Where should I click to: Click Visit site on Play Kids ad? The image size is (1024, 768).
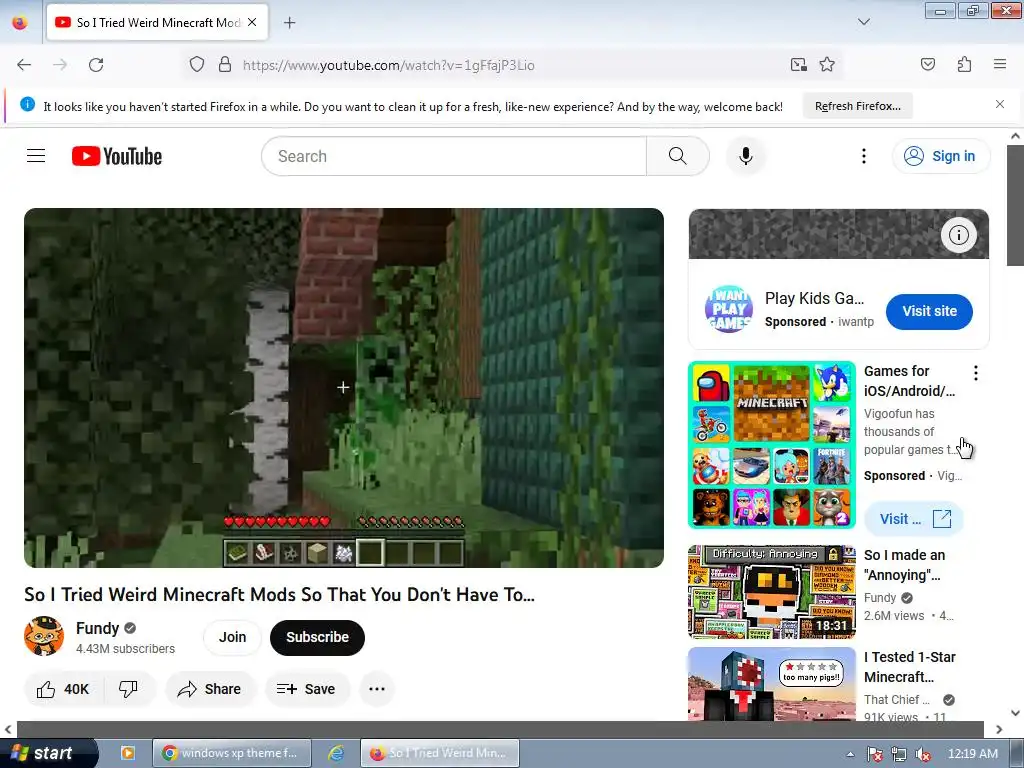pos(929,312)
